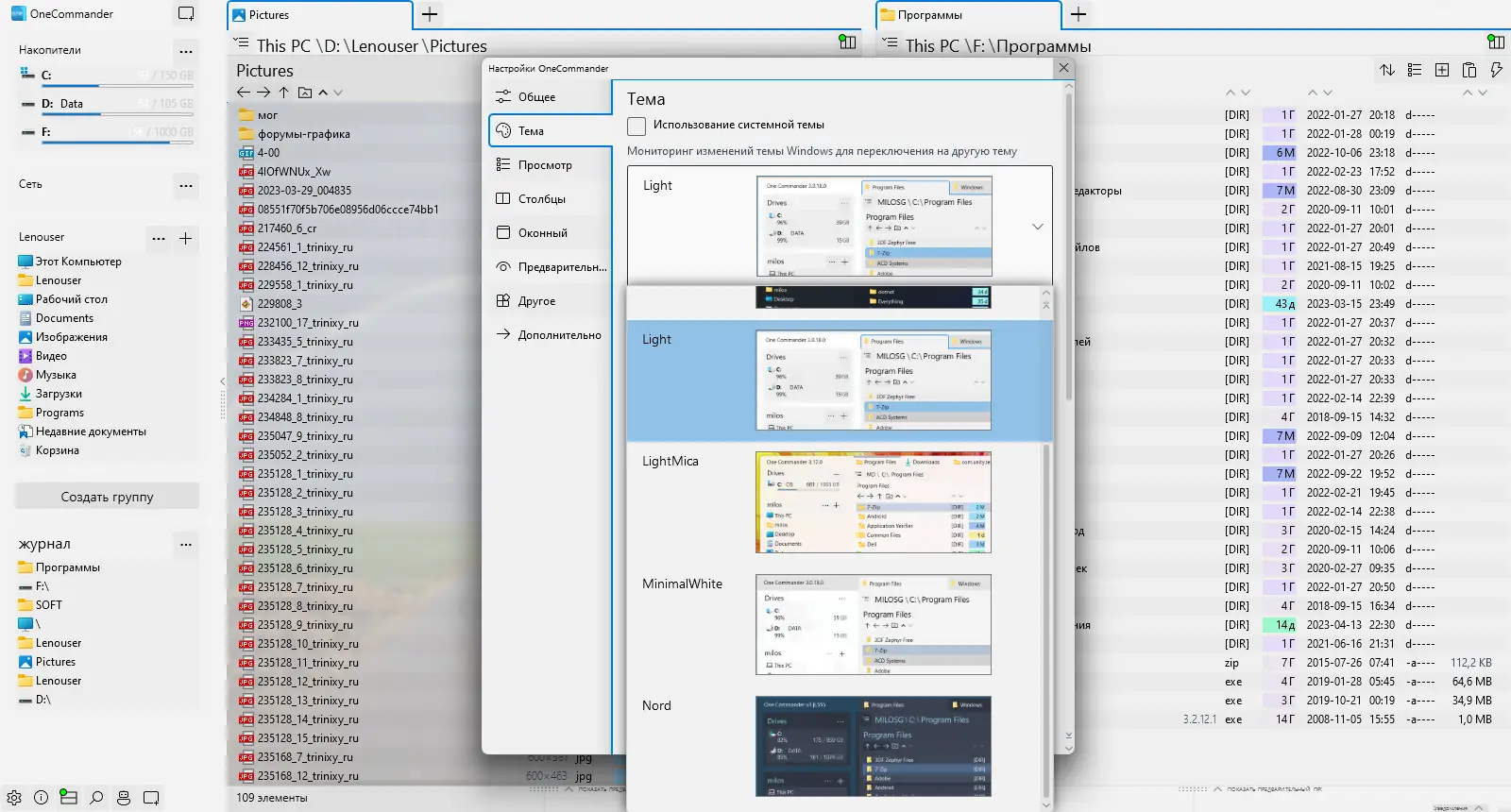Create new item via right pane plus icon
This screenshot has width=1511, height=812.
[1442, 70]
